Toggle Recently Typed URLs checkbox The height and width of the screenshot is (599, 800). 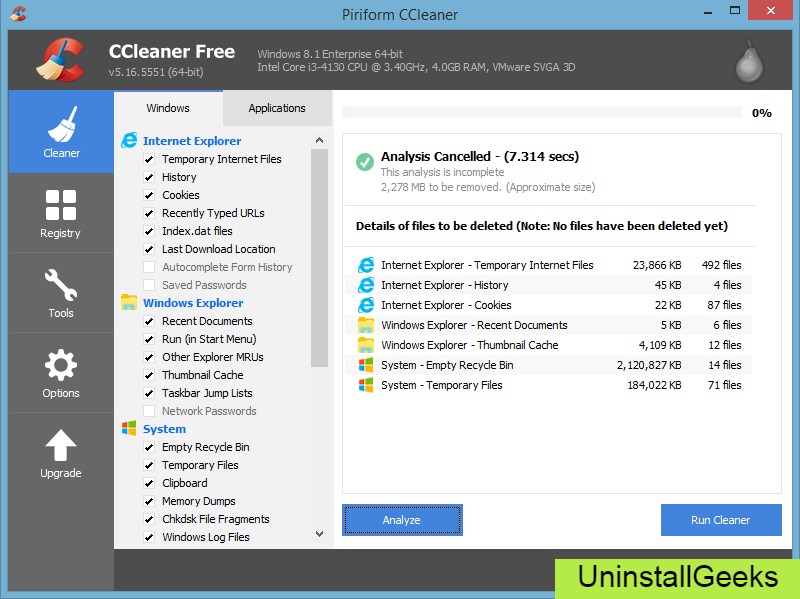(x=149, y=213)
